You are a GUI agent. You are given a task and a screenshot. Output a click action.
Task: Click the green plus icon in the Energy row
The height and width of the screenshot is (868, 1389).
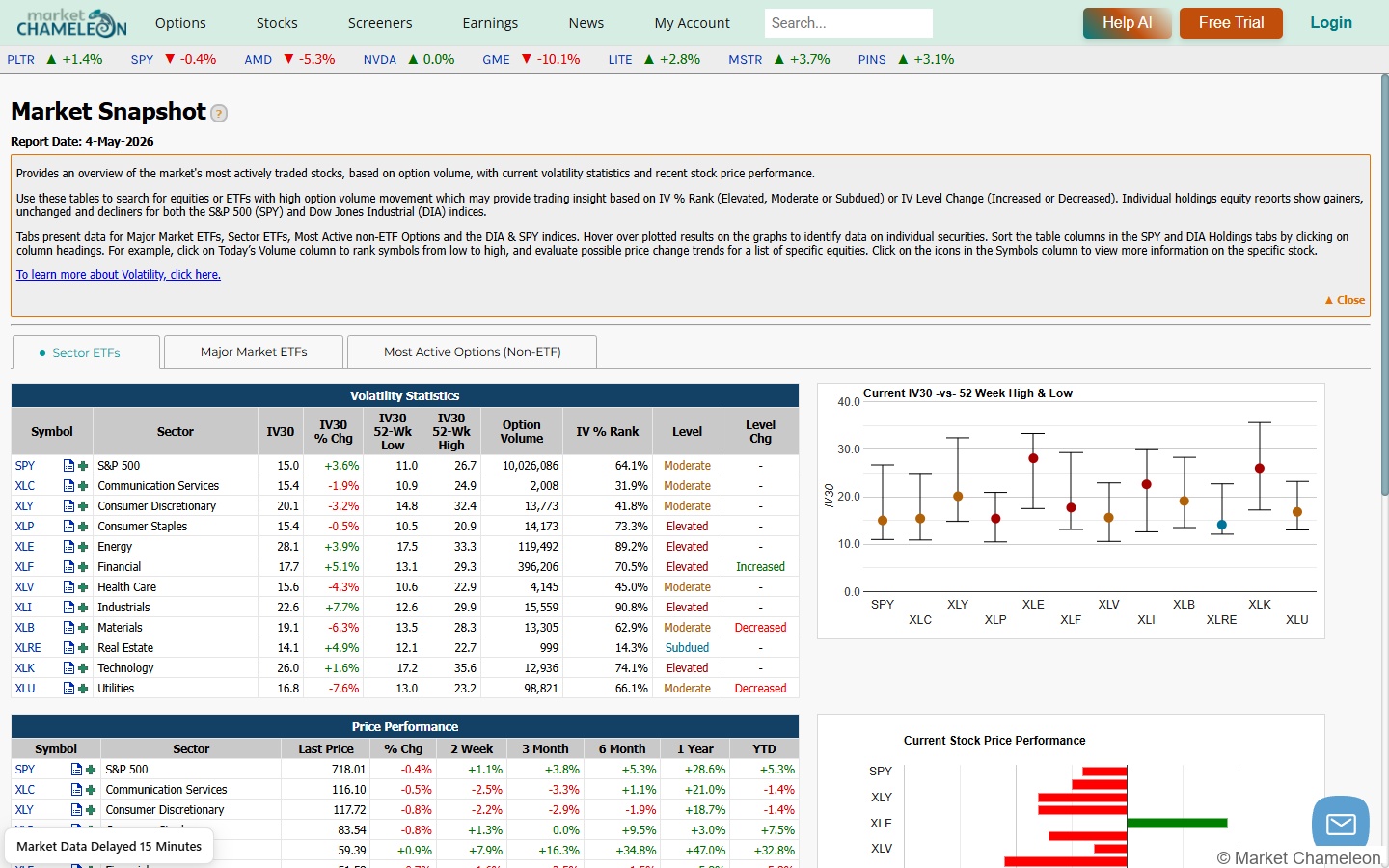tap(83, 547)
